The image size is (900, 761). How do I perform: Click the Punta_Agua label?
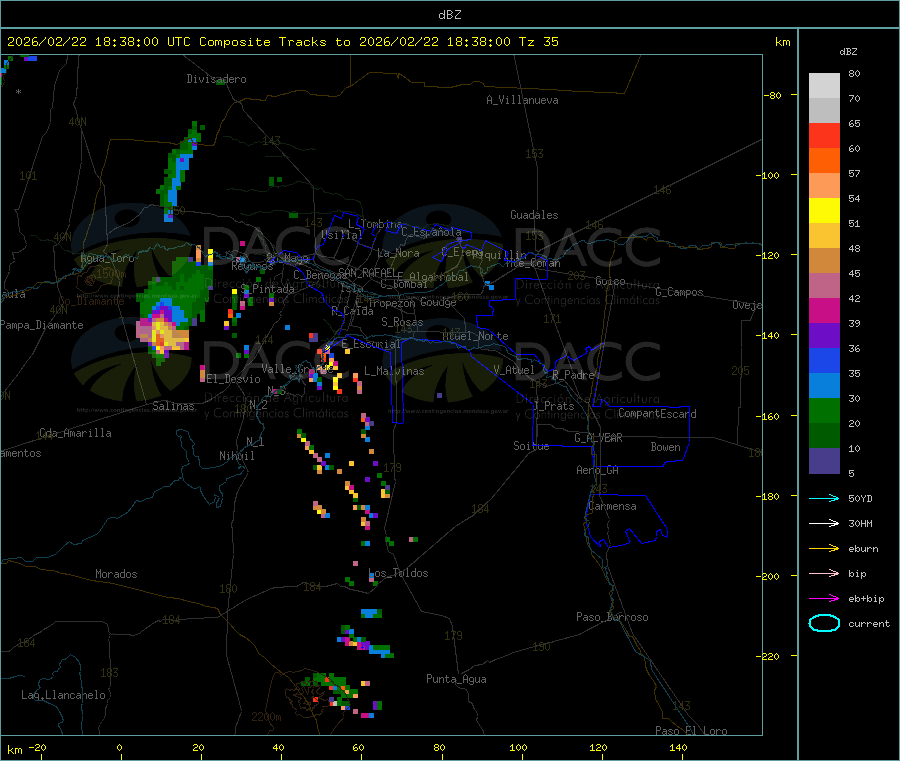coord(456,679)
